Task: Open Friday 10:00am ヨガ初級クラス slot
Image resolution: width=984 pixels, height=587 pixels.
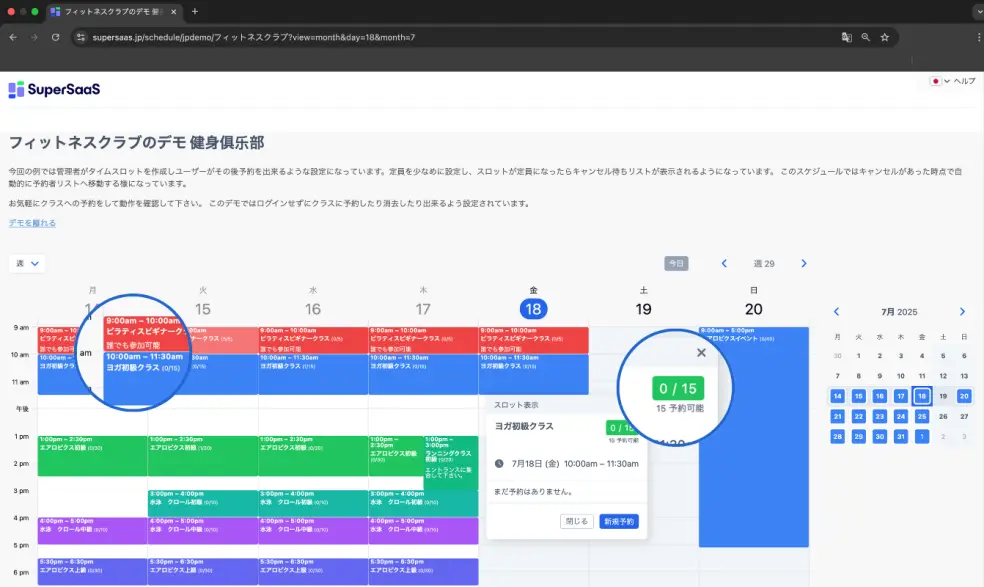Action: coord(533,374)
